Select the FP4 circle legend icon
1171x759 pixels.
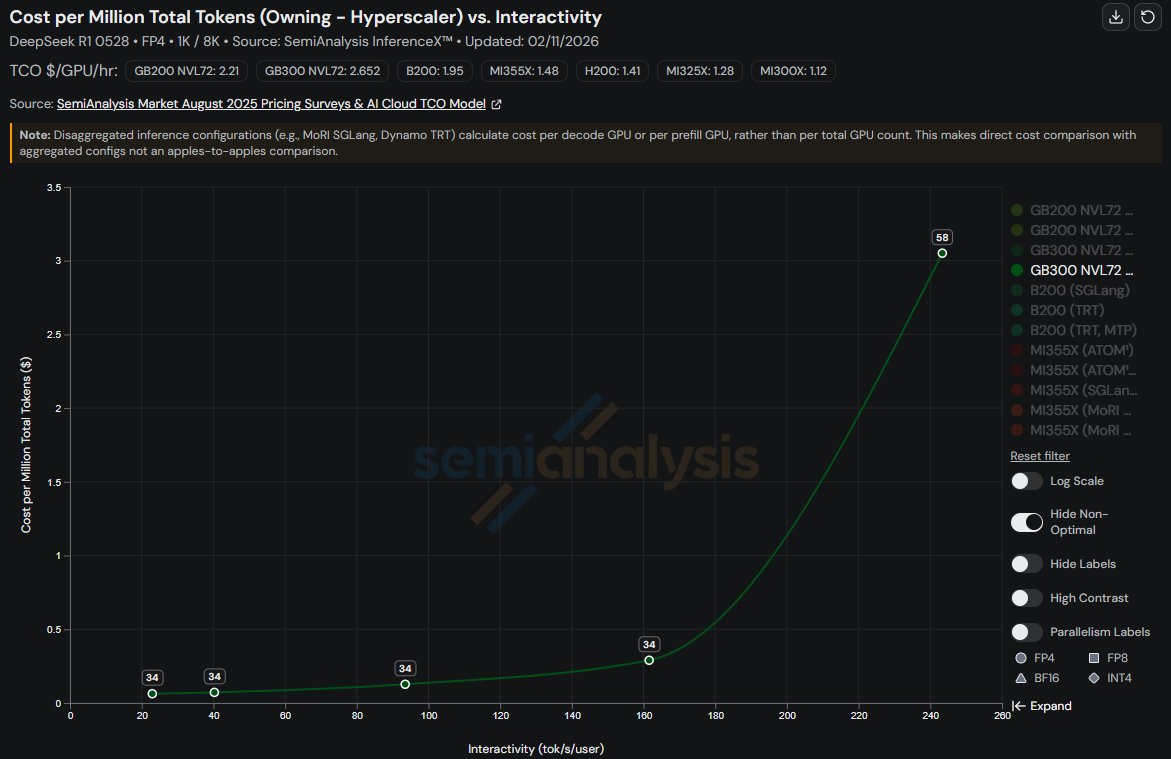pos(1022,658)
